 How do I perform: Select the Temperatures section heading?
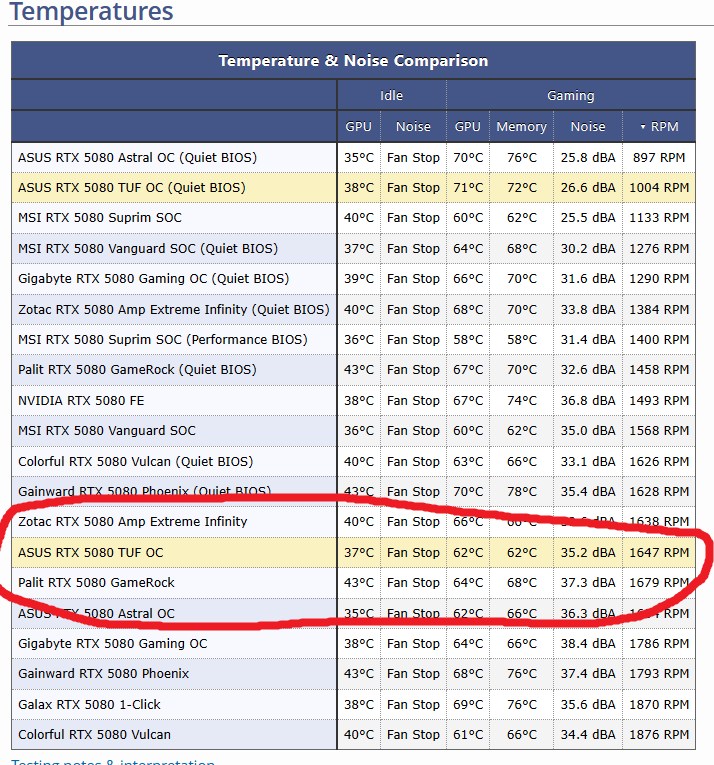point(91,11)
